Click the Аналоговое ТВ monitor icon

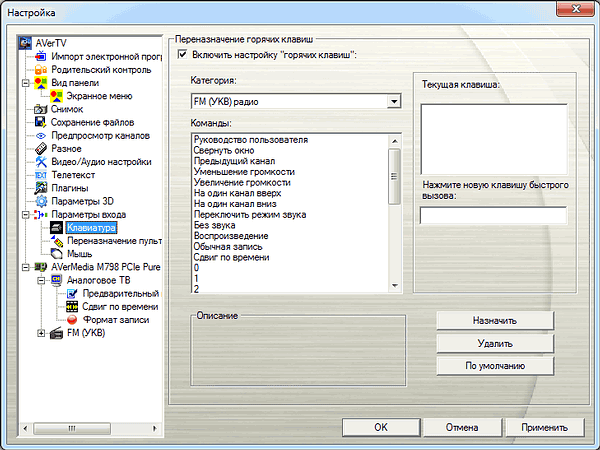56,280
